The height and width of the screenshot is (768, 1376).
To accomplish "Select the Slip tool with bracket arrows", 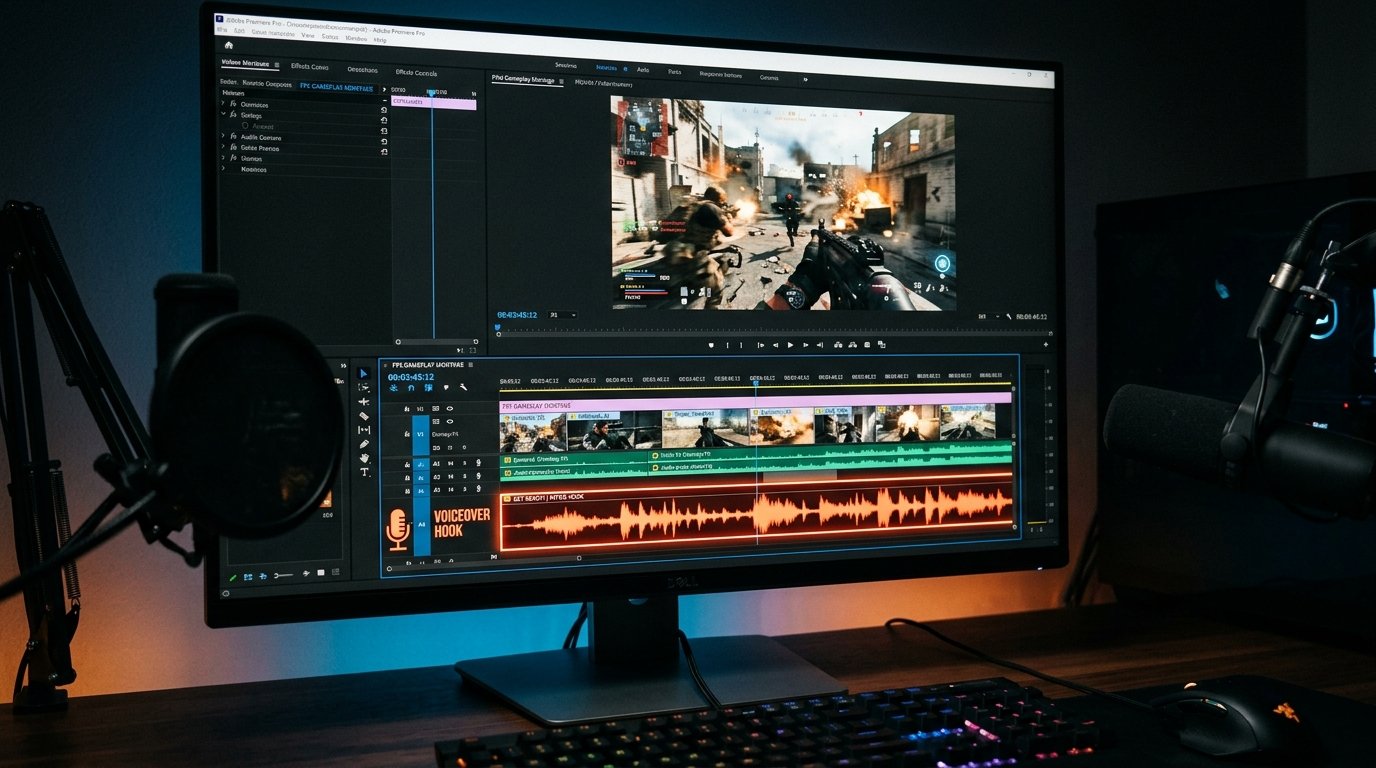I will click(364, 430).
